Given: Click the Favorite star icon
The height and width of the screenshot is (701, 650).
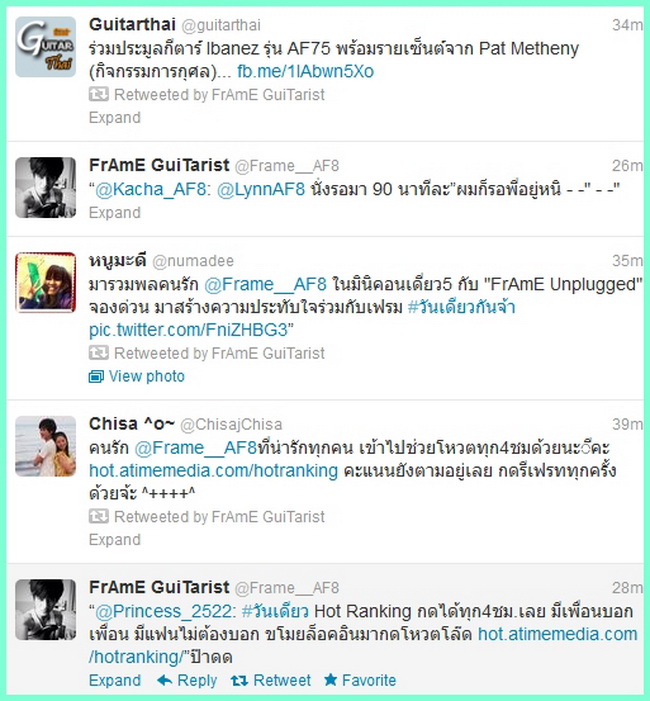Looking at the screenshot, I should click(x=330, y=680).
